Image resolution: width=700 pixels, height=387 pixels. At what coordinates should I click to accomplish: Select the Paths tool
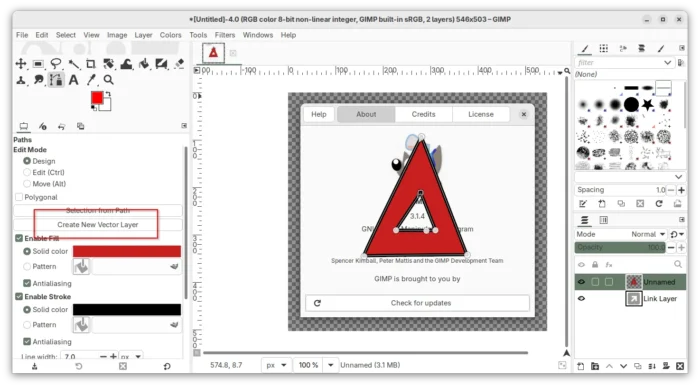tap(56, 80)
